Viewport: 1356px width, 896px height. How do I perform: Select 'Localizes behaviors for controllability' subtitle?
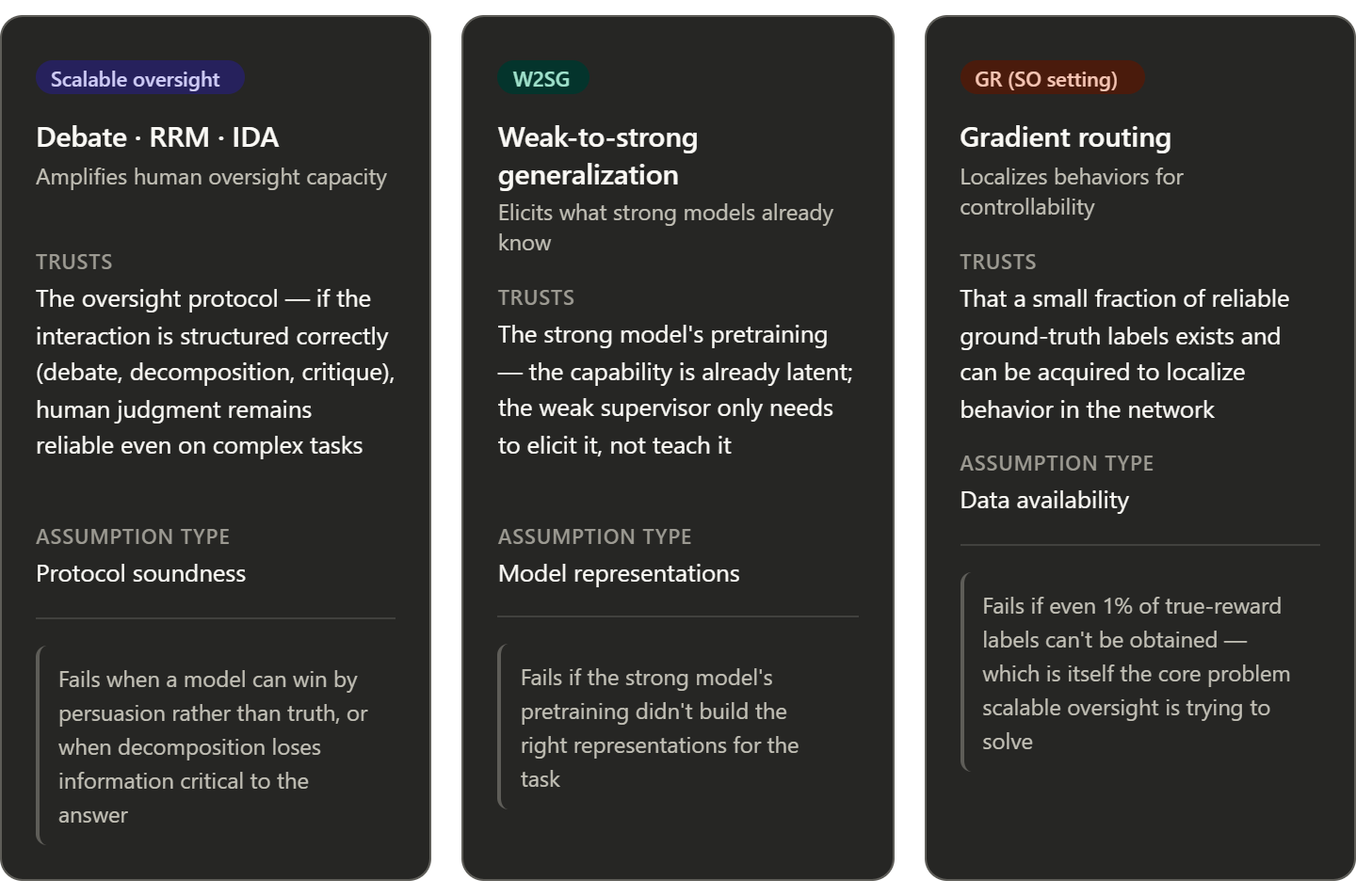coord(1072,192)
